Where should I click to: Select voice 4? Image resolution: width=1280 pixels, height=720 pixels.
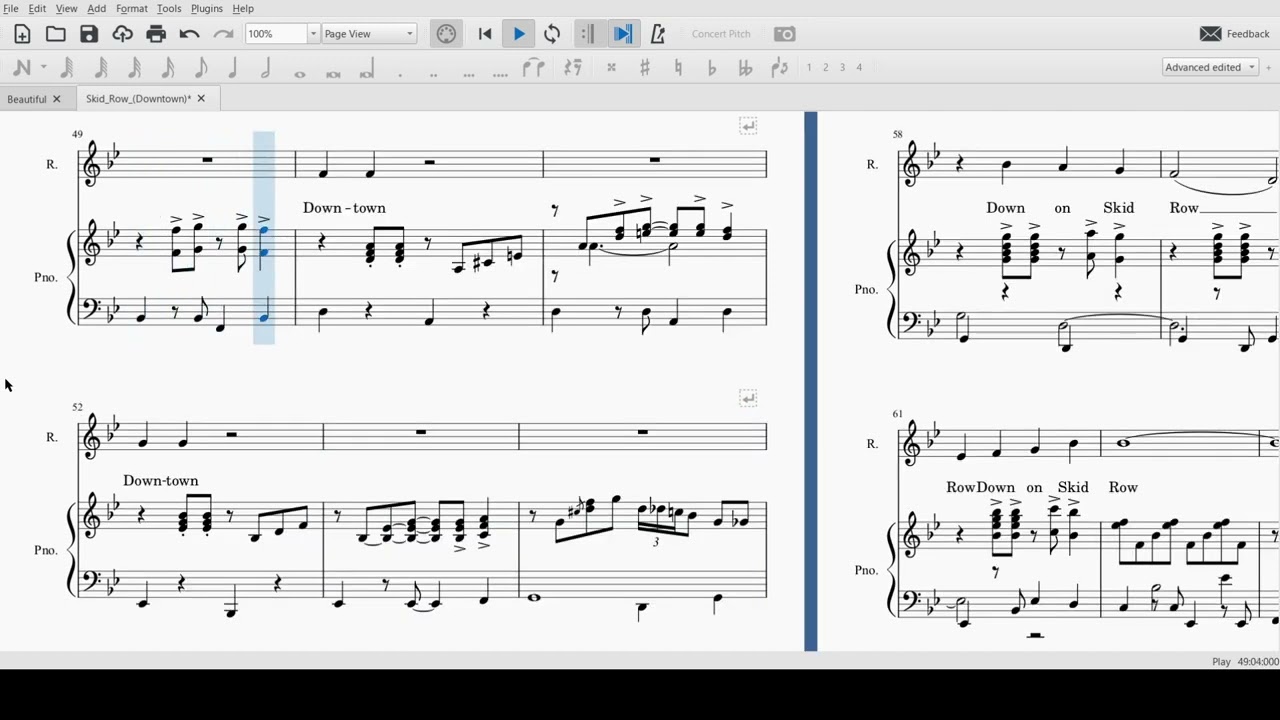pyautogui.click(x=858, y=67)
